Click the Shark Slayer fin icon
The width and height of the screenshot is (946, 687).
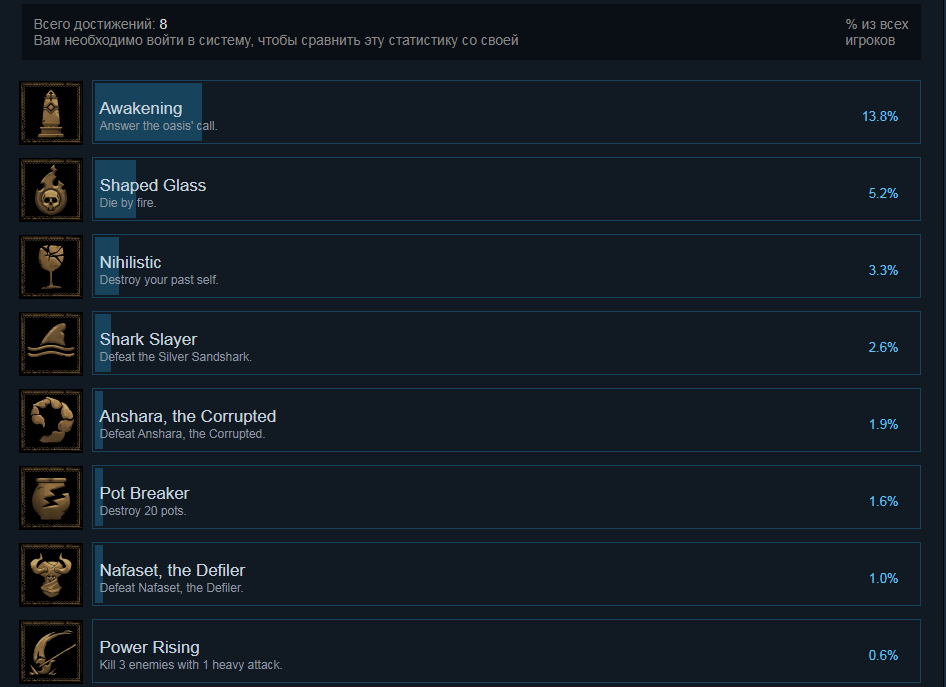click(51, 344)
